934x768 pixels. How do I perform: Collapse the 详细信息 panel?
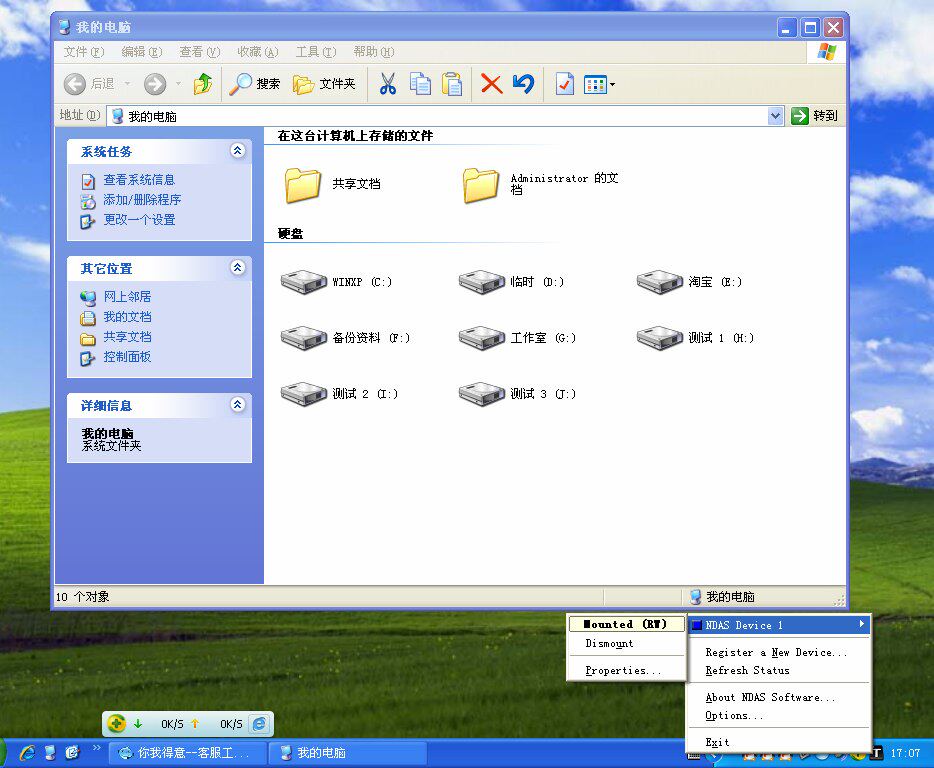point(238,405)
